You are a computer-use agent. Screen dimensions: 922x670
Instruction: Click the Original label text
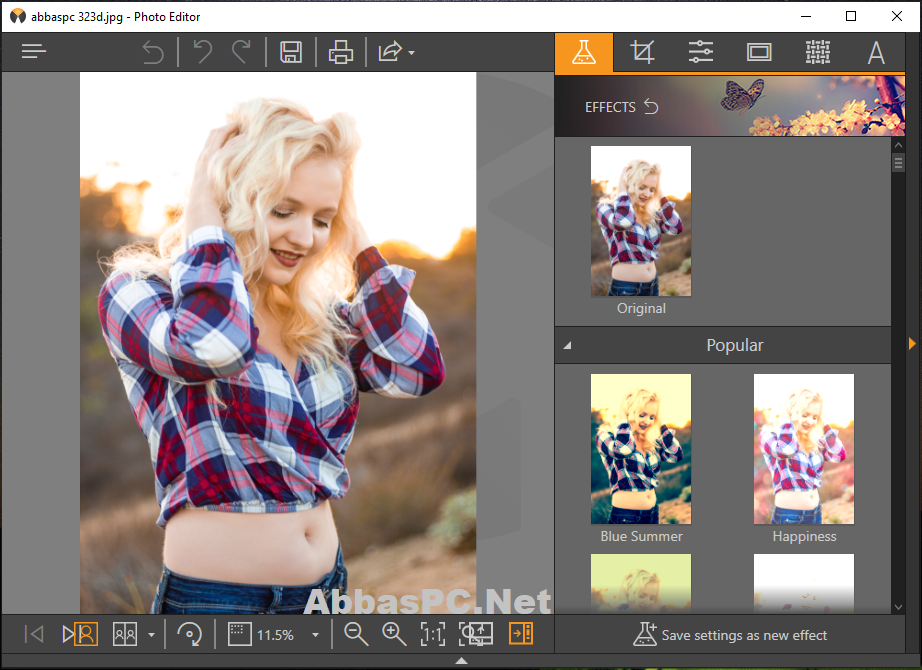click(642, 308)
